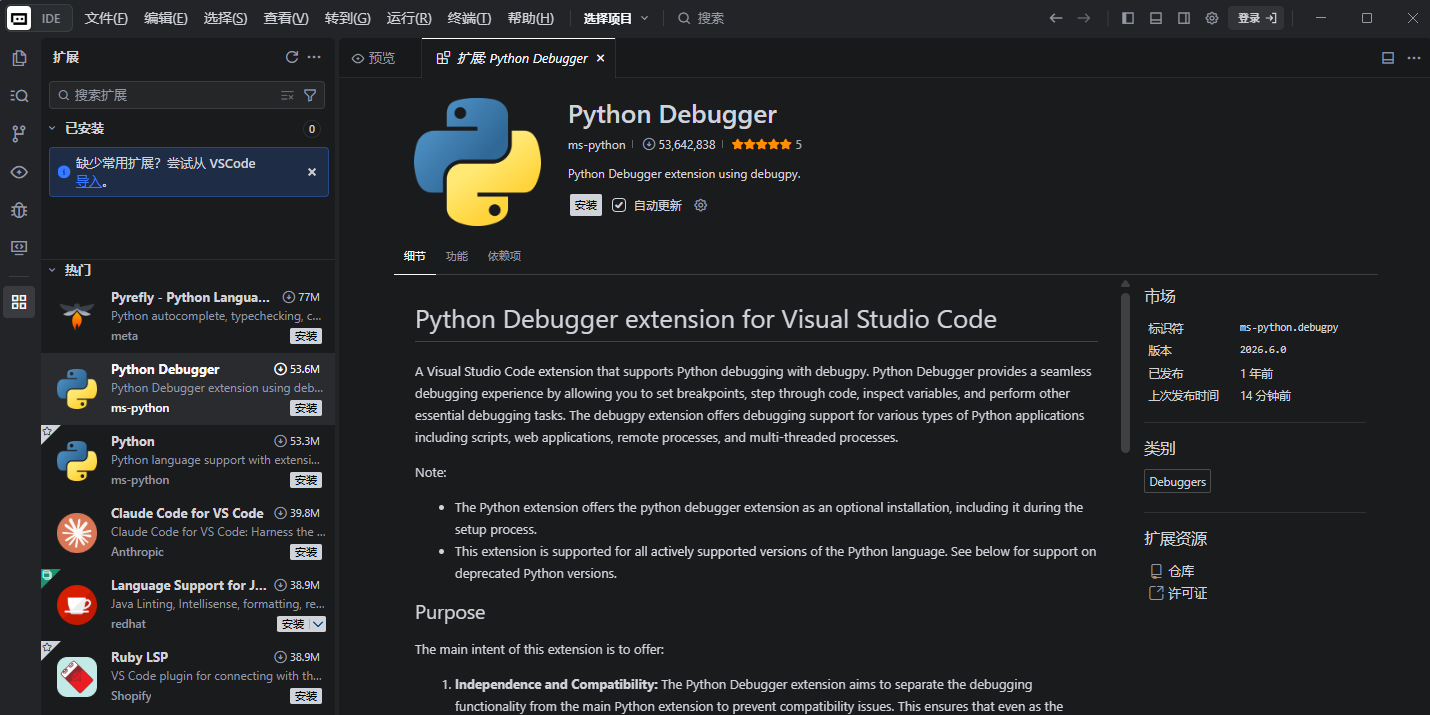Collapse the 热门 section
Screen dimensions: 1430x715
tap(53, 270)
